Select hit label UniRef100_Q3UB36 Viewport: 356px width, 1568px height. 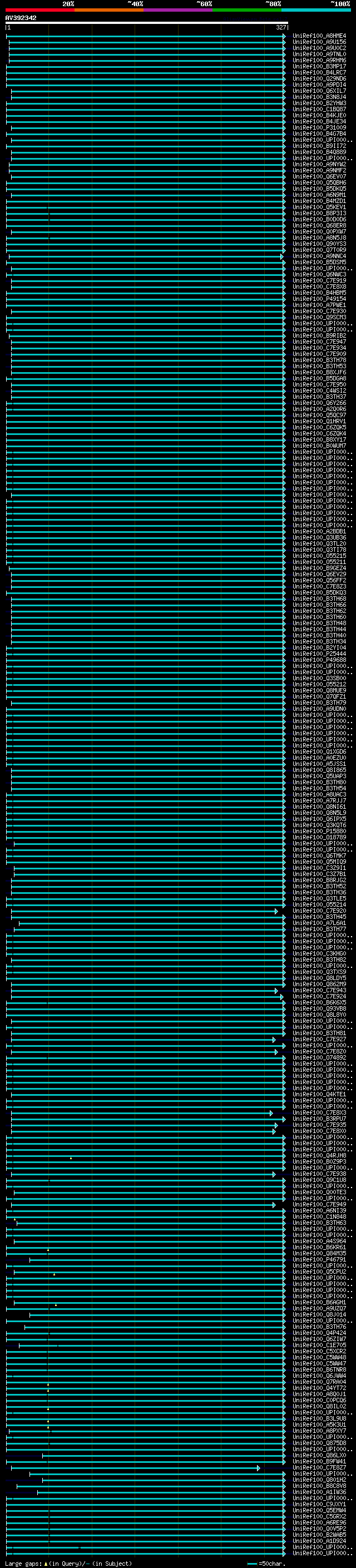319,537
